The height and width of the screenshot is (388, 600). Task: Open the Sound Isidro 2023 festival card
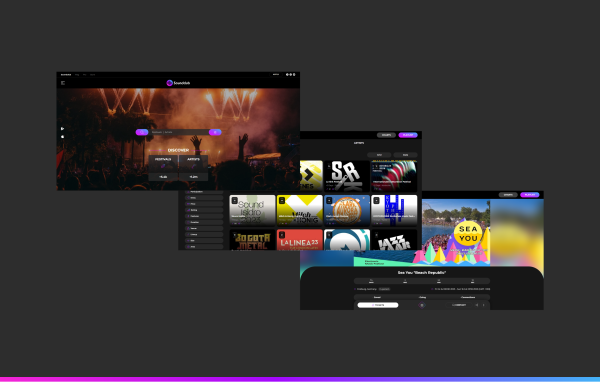point(252,210)
